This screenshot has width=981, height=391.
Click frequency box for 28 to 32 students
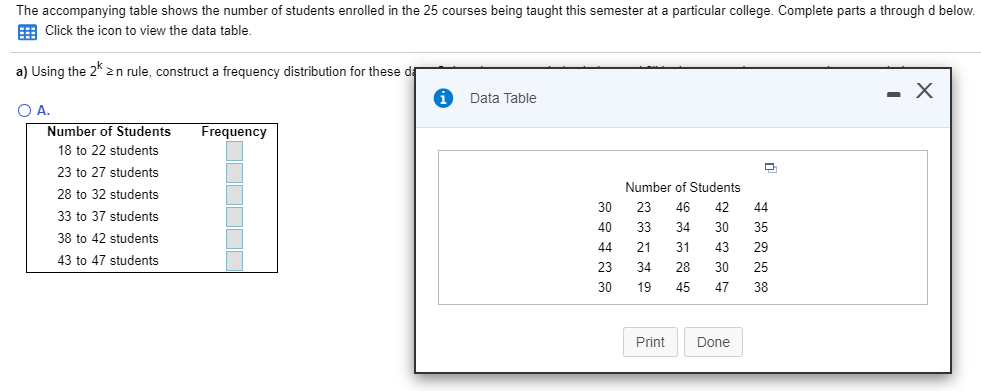(235, 195)
